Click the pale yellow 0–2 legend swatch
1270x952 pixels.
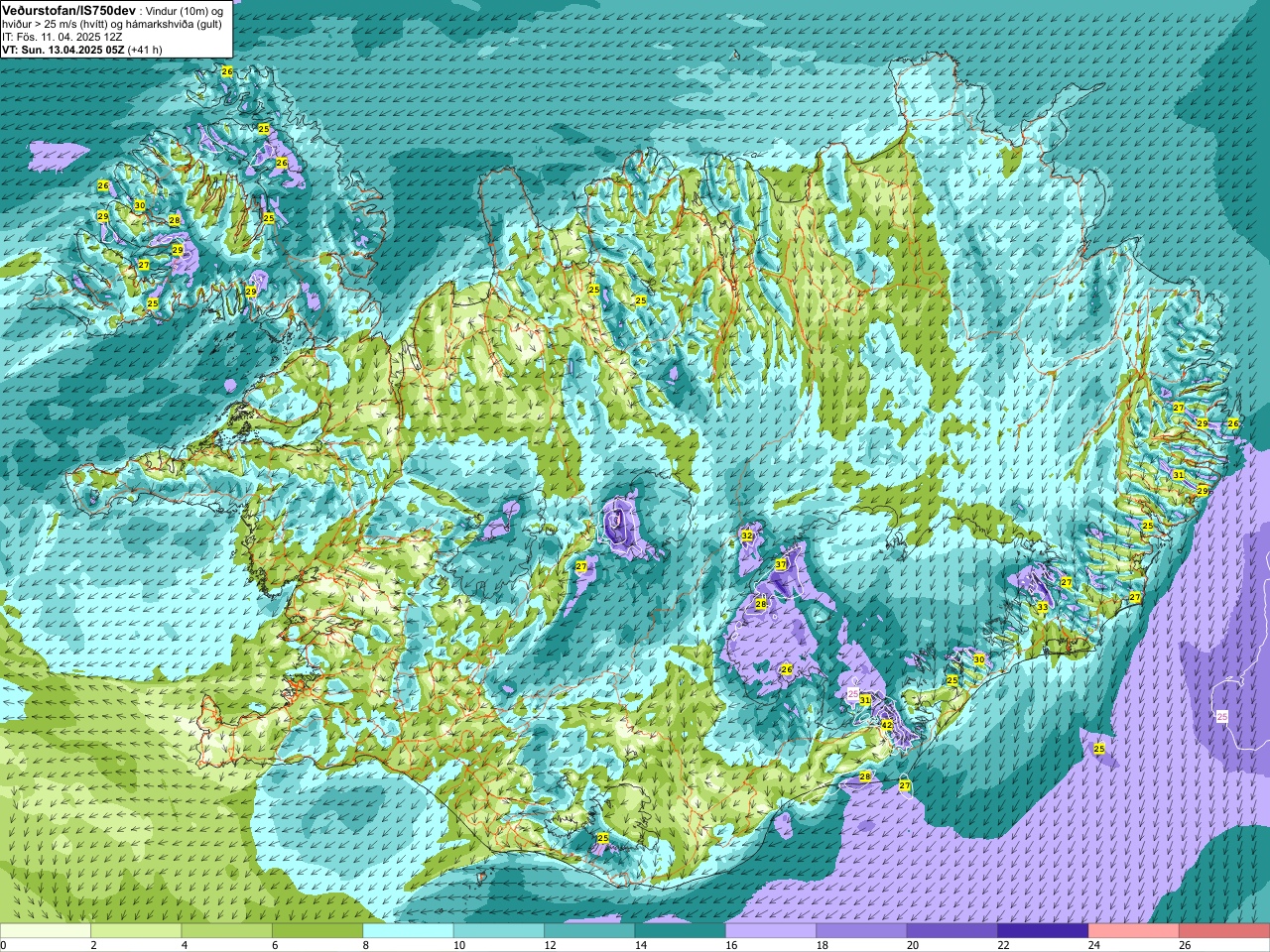point(46,931)
